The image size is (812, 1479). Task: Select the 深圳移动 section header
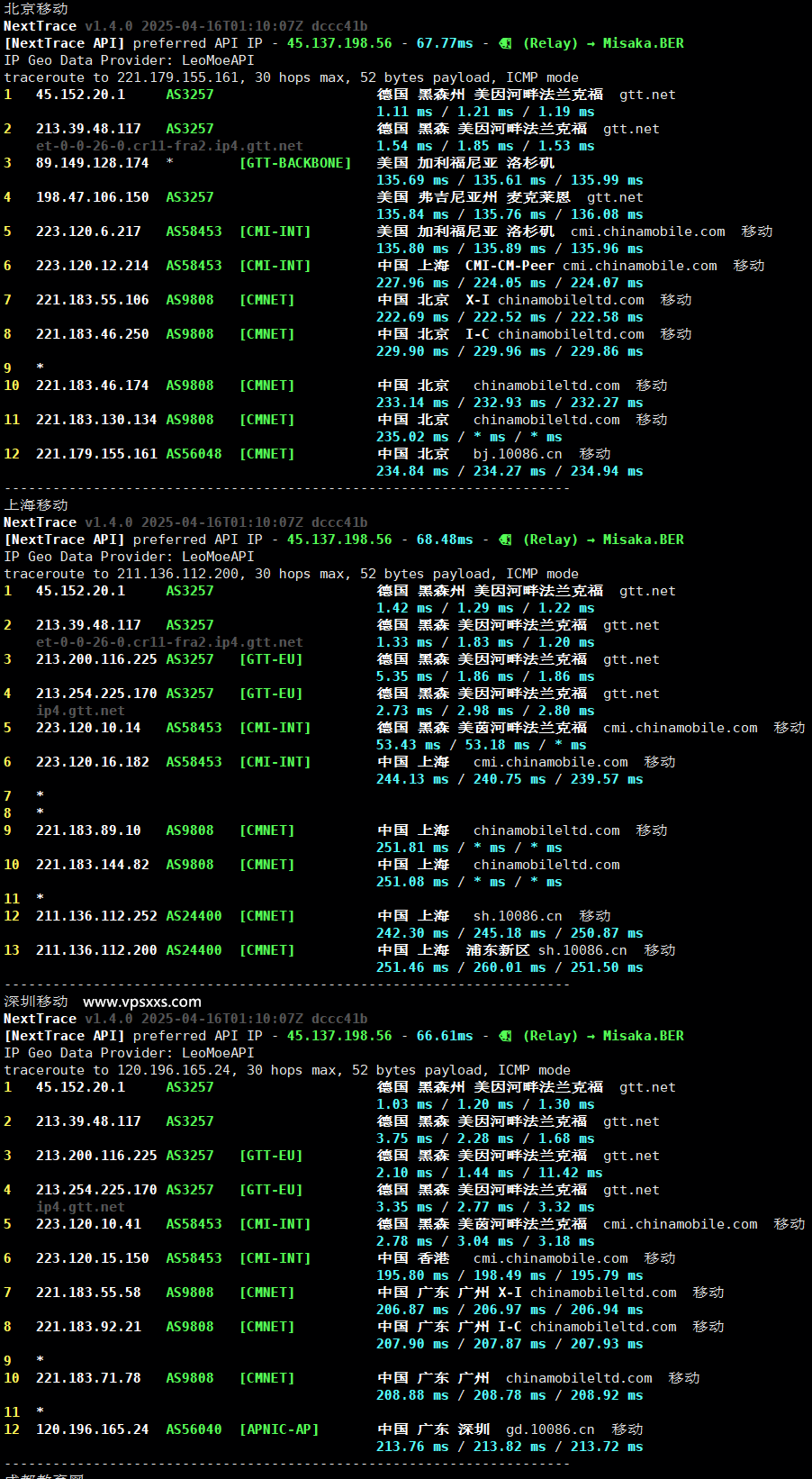36,1002
